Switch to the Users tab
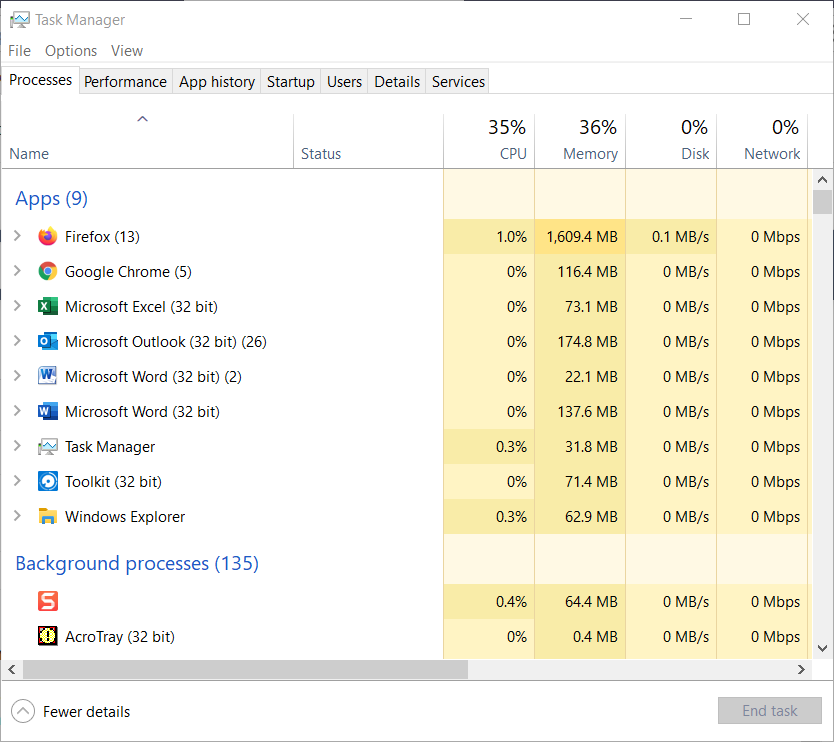 [344, 81]
